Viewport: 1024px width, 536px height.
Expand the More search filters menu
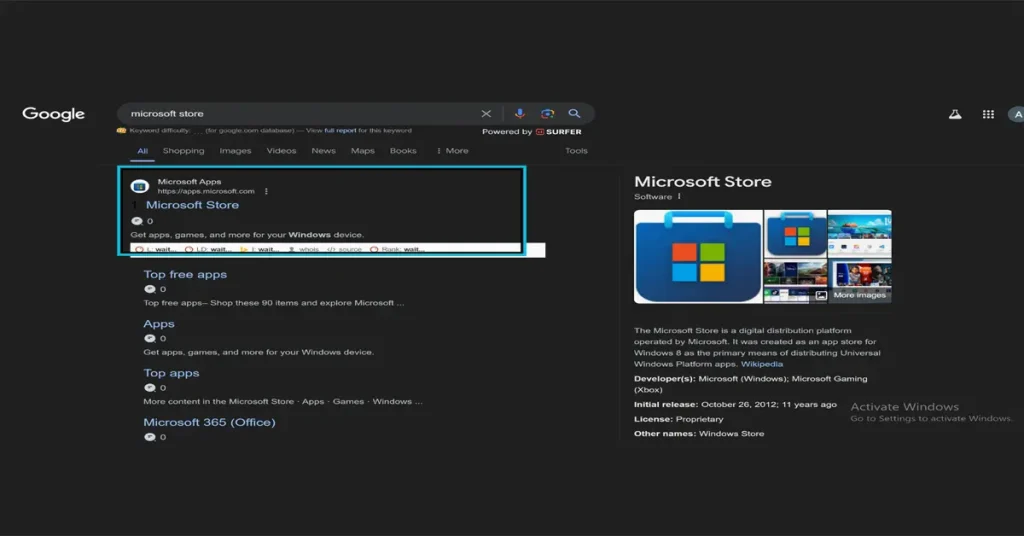pyautogui.click(x=452, y=151)
